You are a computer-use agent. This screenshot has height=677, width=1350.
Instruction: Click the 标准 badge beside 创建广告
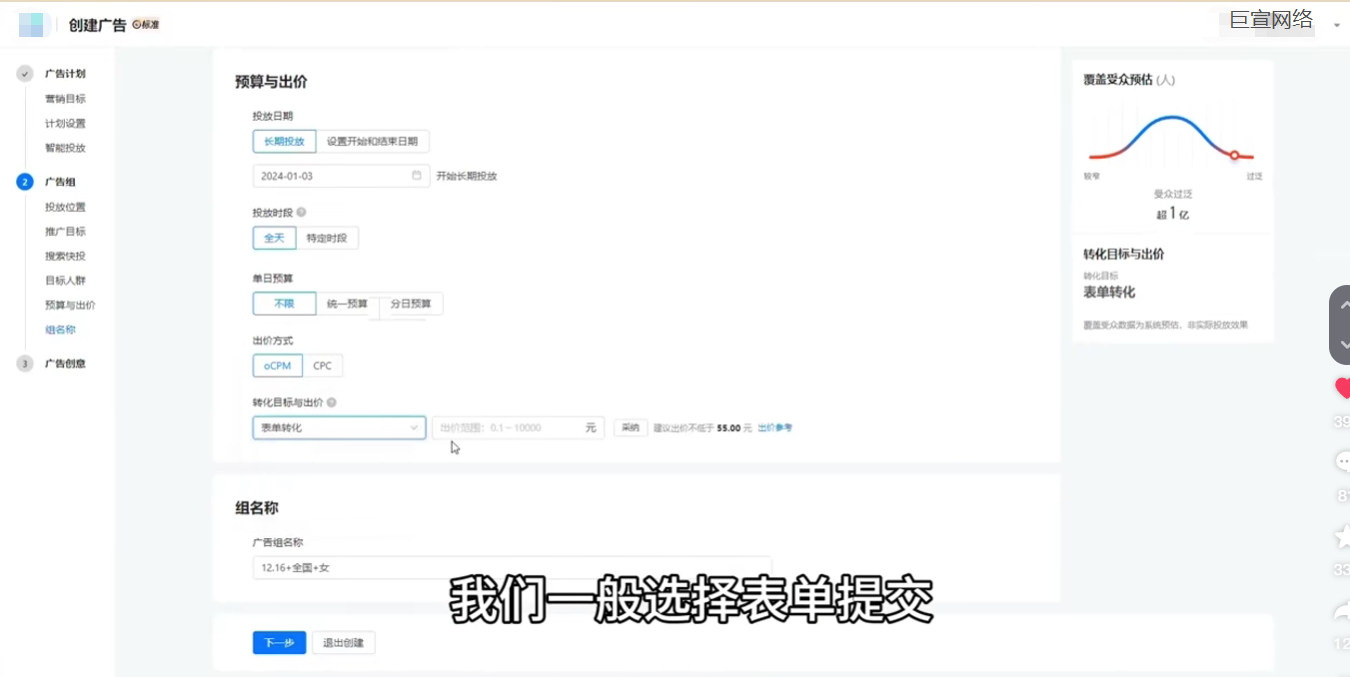146,25
